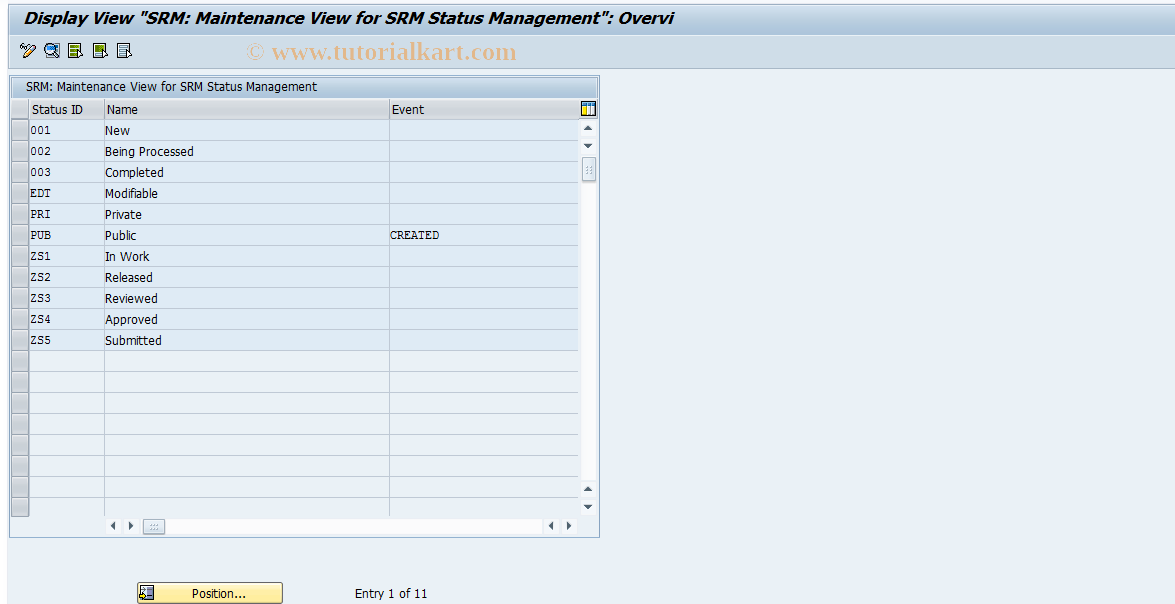Click far-right horizontal scroll right arrow
The image size is (1175, 604).
[569, 526]
